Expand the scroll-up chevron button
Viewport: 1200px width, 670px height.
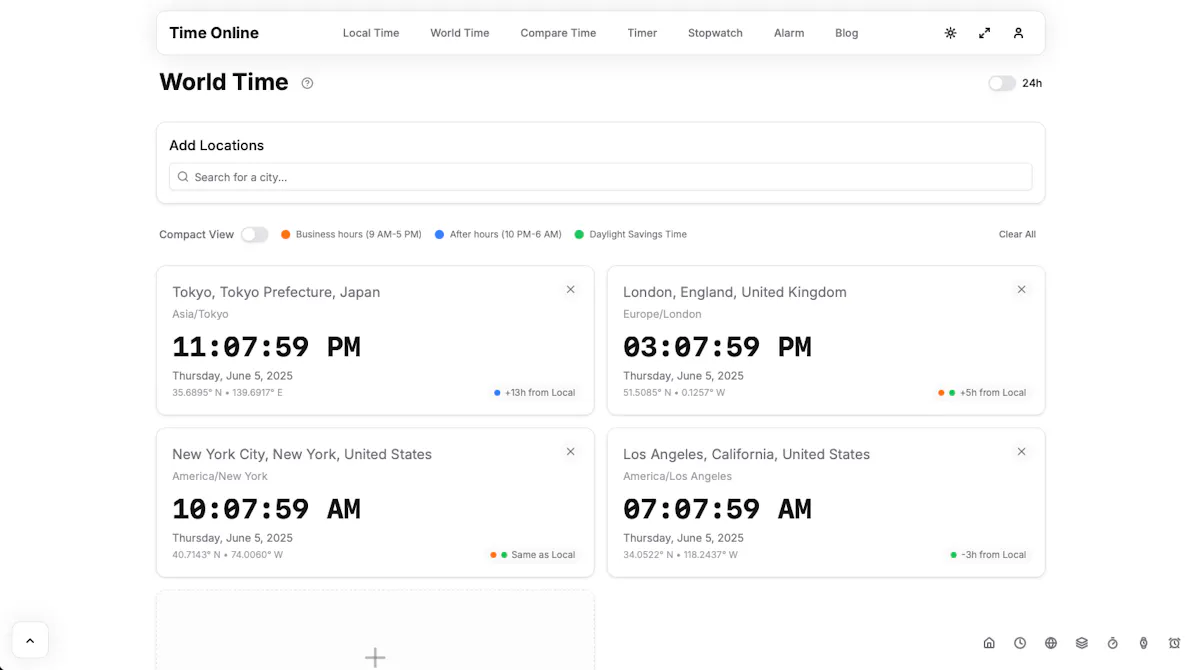coord(30,641)
